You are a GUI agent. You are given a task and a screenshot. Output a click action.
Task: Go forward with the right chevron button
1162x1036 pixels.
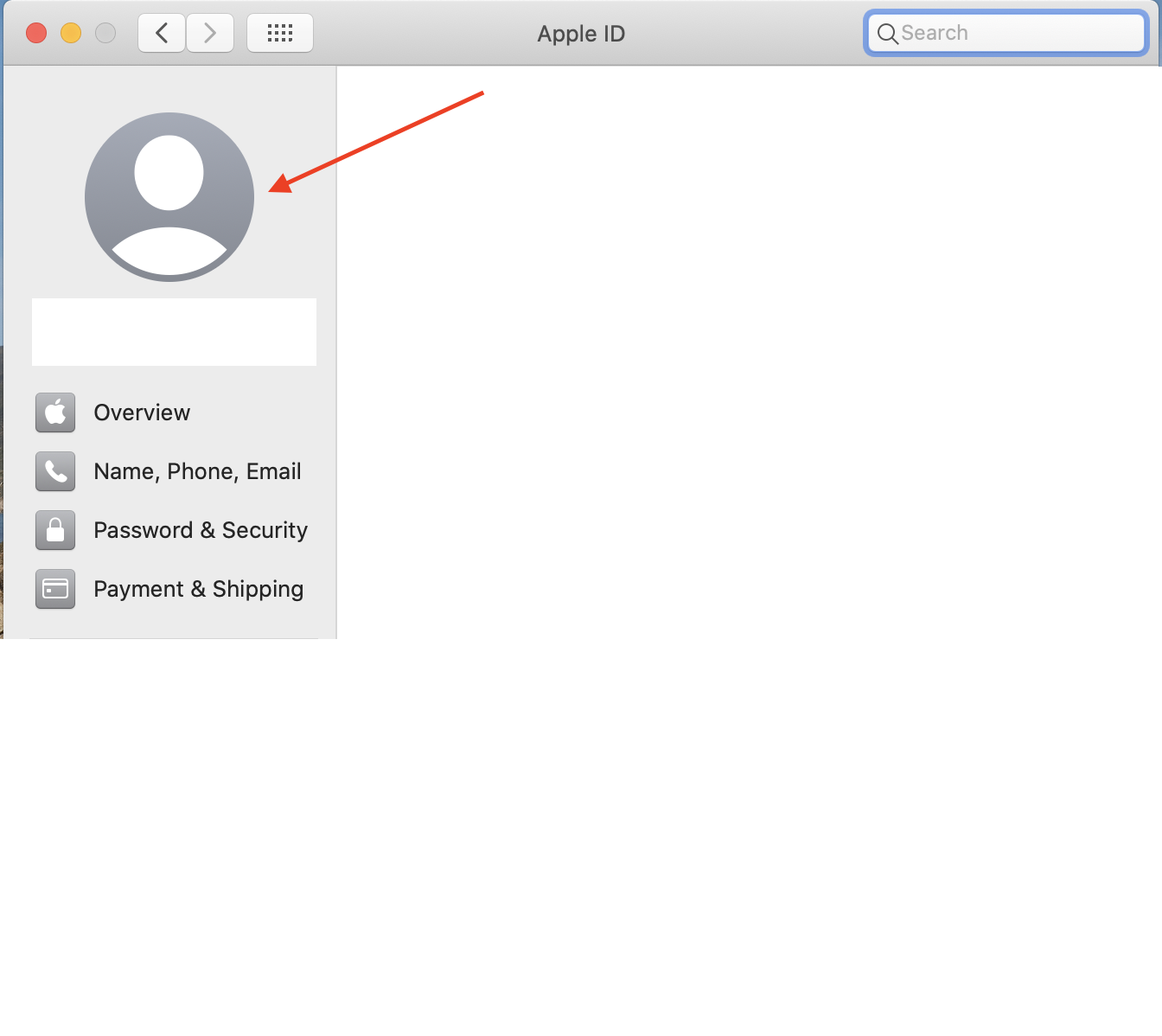pos(210,33)
